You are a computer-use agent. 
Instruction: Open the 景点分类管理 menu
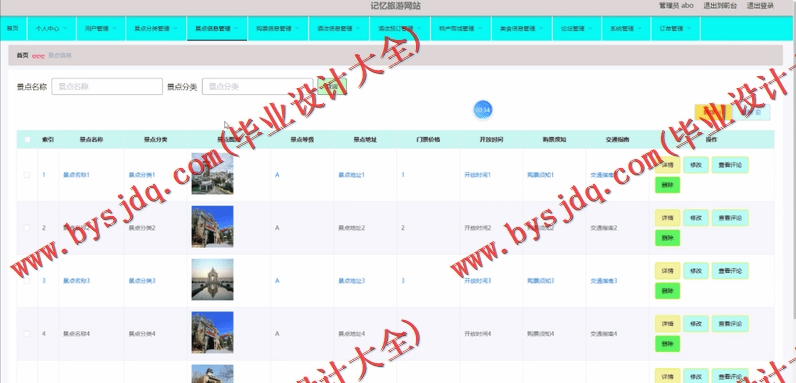156,28
